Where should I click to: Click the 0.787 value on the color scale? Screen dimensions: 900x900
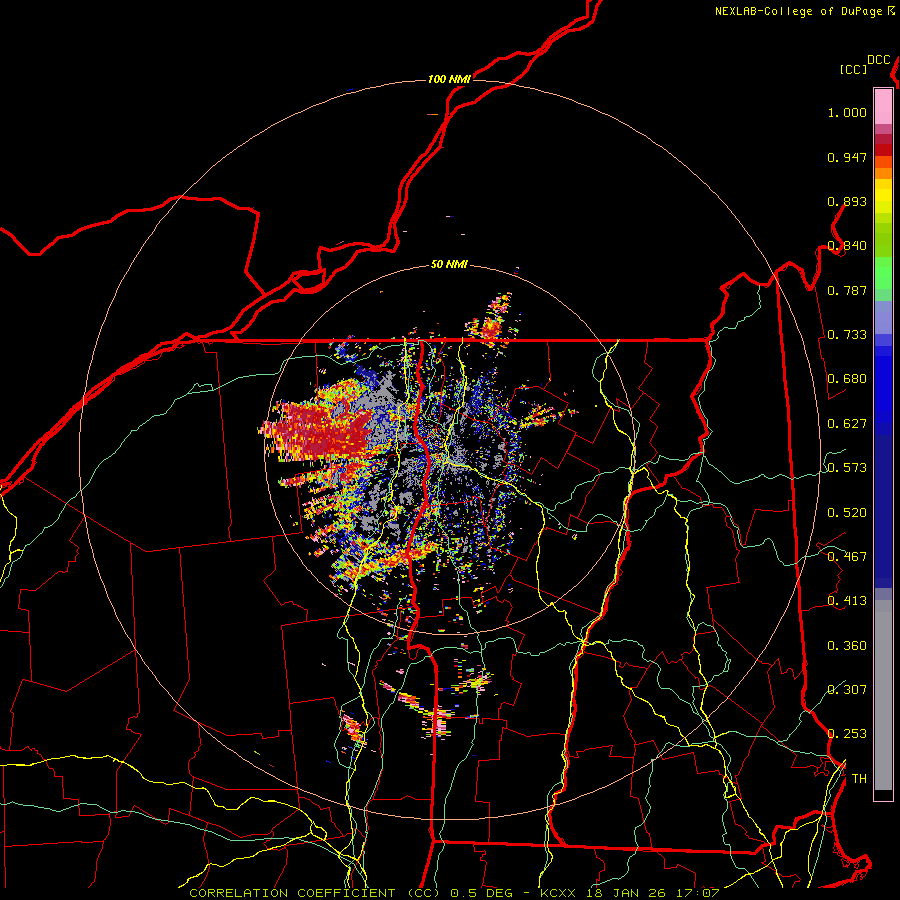coord(847,290)
